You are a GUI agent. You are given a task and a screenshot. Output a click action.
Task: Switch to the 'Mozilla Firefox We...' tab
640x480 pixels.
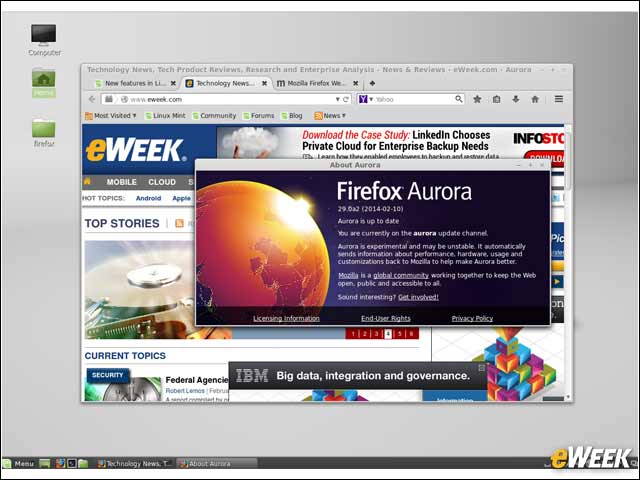pyautogui.click(x=317, y=83)
